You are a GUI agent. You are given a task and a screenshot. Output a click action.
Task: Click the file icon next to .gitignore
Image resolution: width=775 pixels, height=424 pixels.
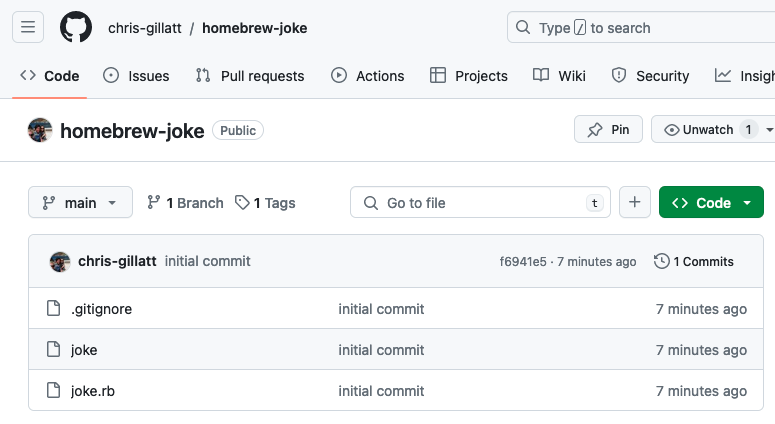54,309
